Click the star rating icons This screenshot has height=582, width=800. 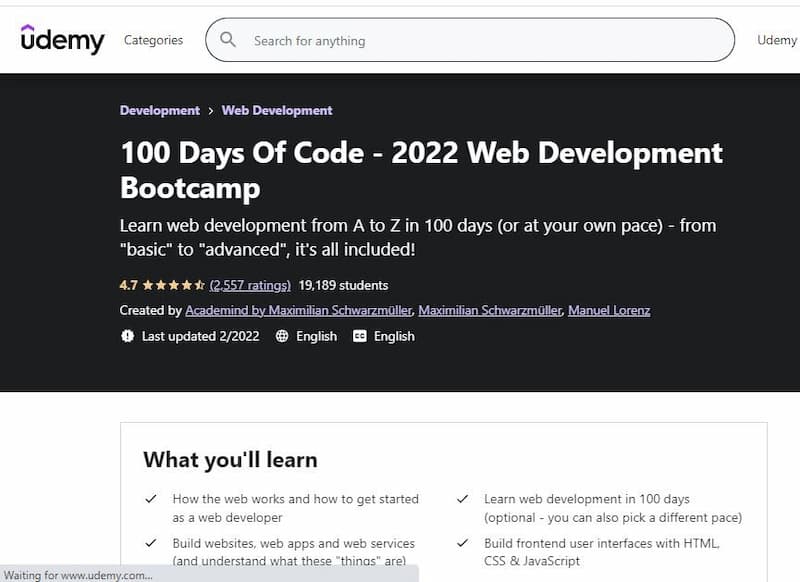tap(173, 285)
